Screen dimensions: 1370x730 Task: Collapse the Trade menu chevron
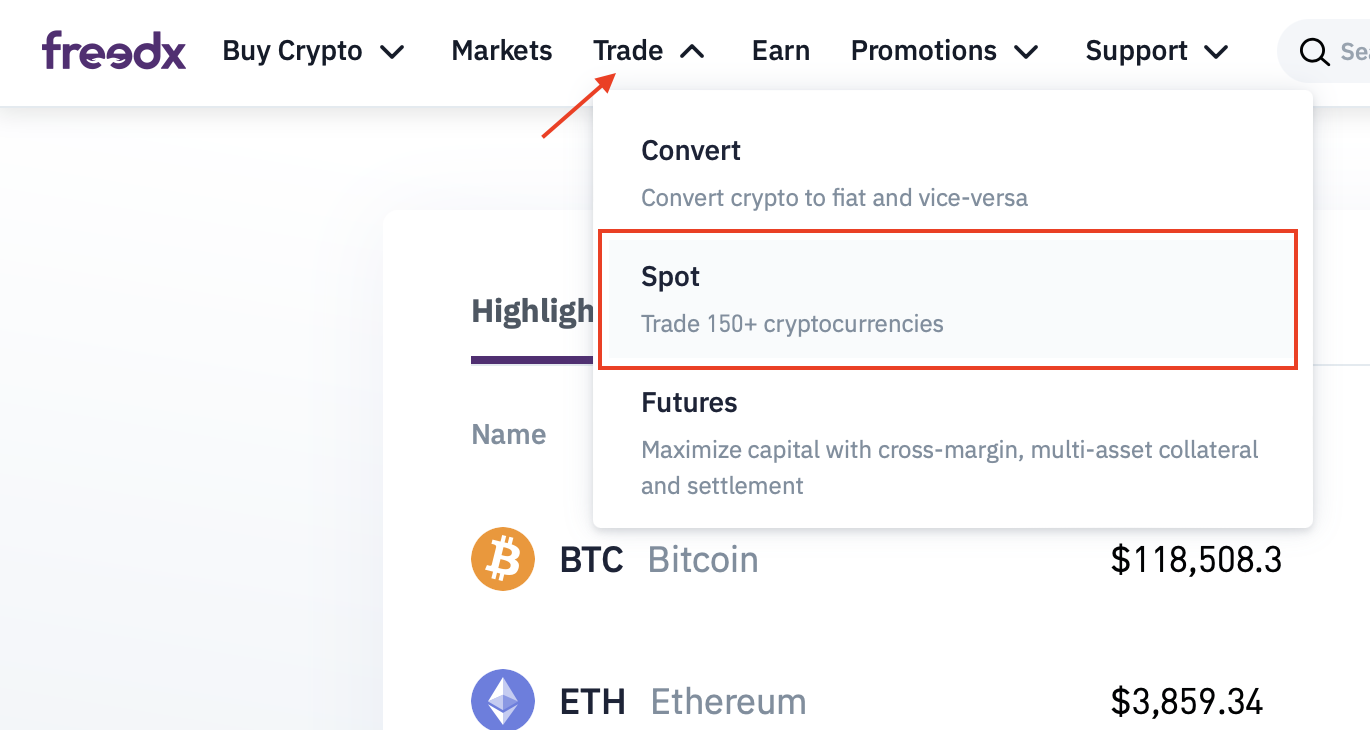692,52
